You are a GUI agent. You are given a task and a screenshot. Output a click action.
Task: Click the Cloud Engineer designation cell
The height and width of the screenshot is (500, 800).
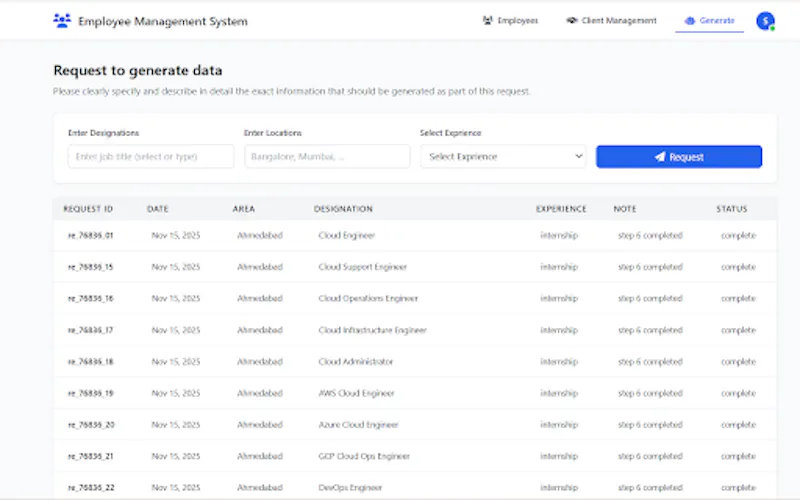point(347,236)
